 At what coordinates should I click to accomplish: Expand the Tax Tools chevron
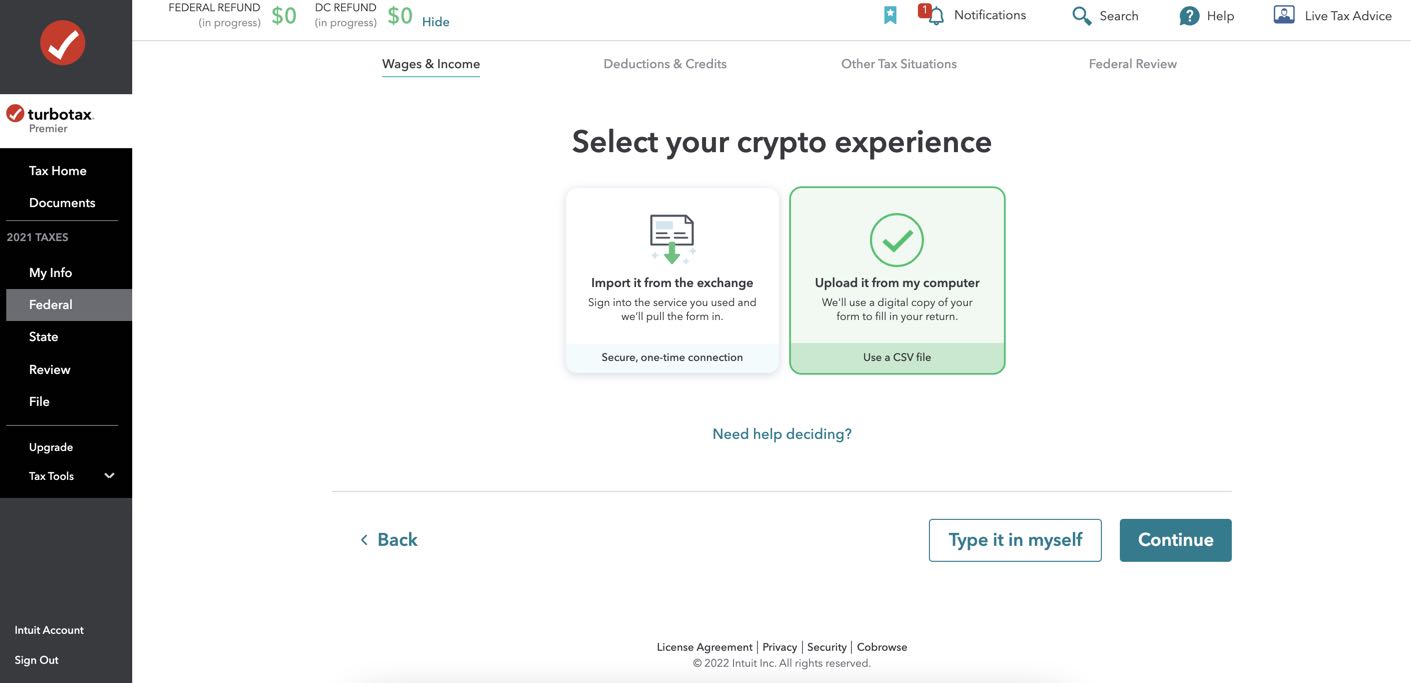coord(110,476)
